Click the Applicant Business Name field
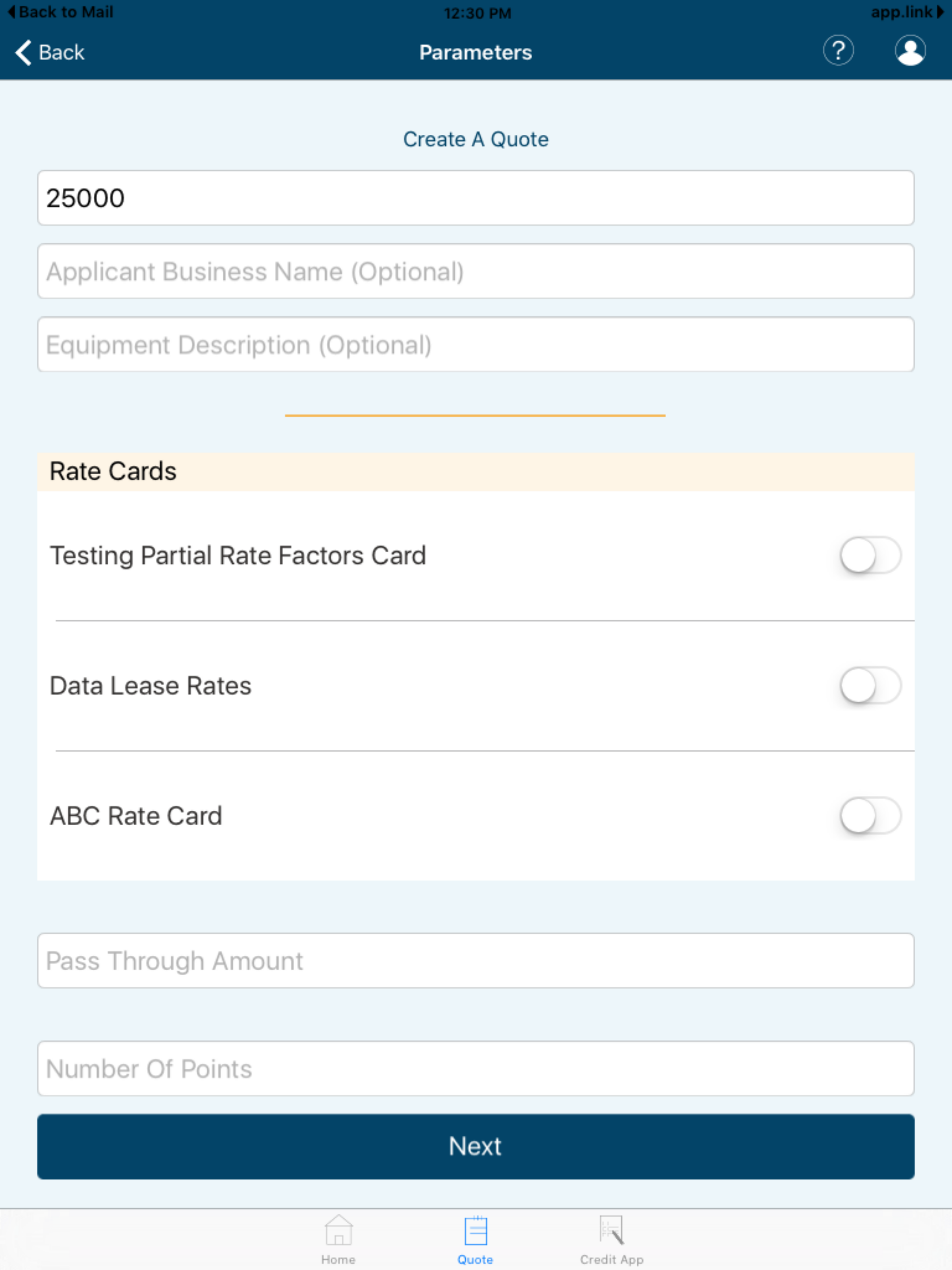This screenshot has height=1270, width=952. (x=476, y=271)
